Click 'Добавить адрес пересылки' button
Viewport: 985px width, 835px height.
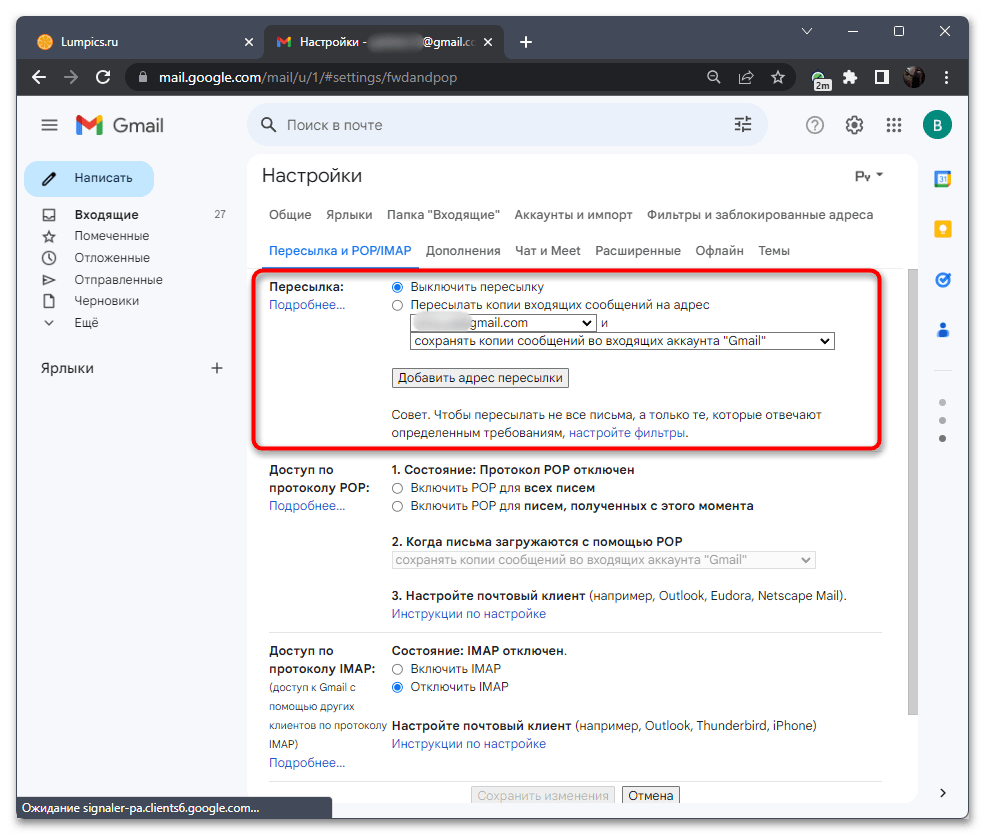point(480,378)
